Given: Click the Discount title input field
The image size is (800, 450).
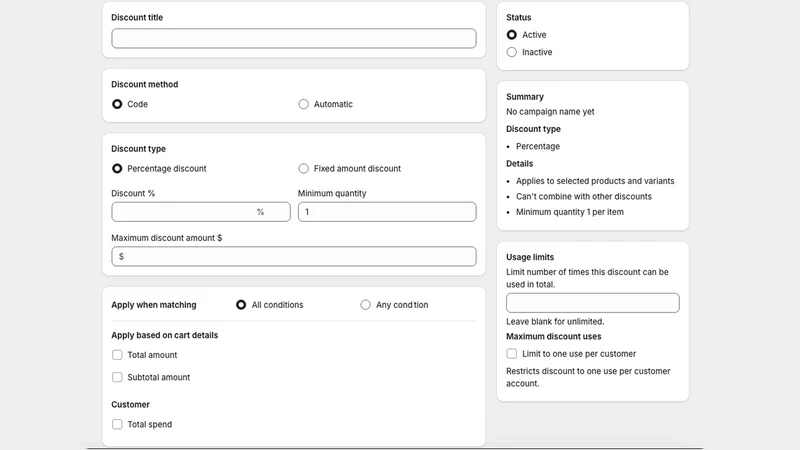Looking at the screenshot, I should 294,38.
